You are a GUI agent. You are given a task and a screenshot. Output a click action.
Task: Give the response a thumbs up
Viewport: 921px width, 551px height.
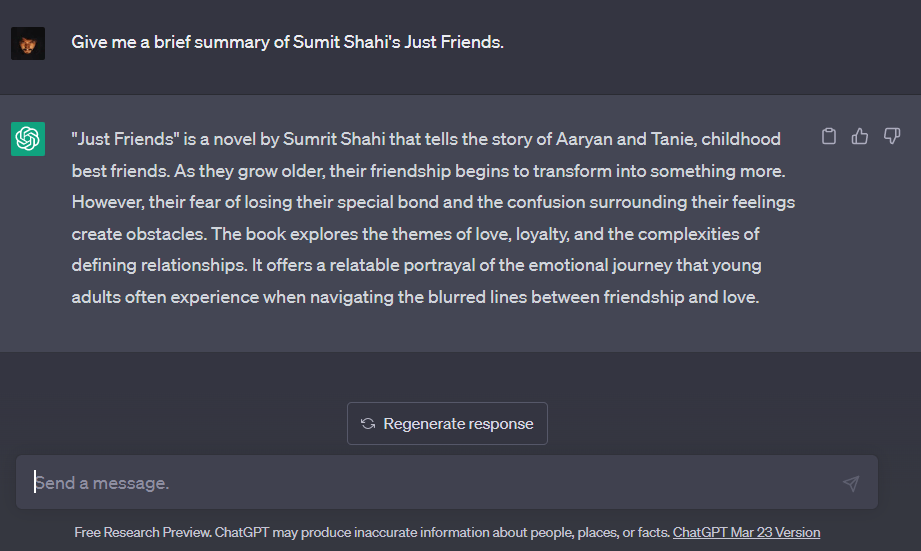click(860, 136)
